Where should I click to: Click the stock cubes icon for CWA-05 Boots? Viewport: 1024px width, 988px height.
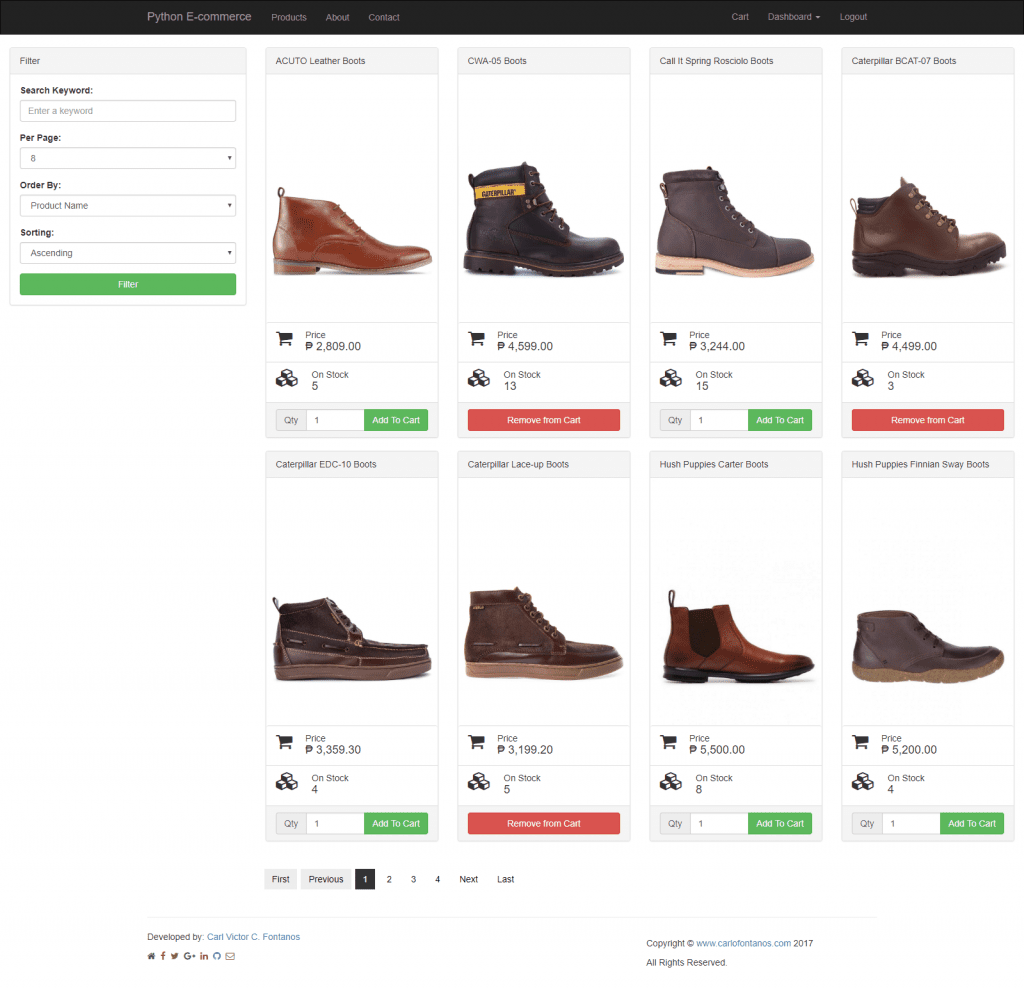478,380
